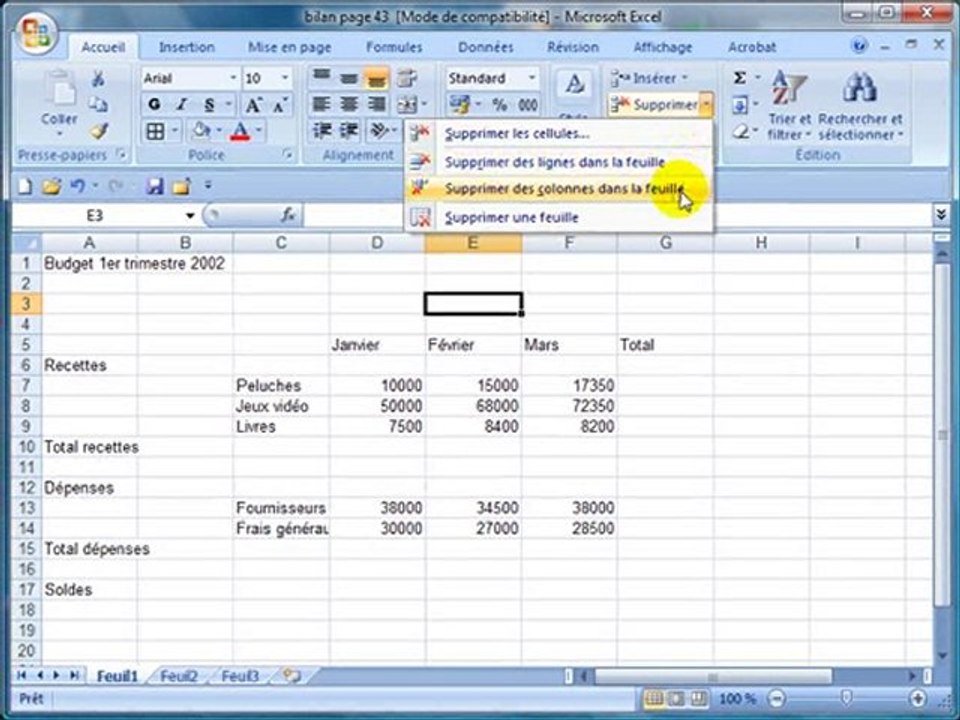Open Rechercher et sélectionner
Screen dimensions: 960x720
click(x=860, y=104)
